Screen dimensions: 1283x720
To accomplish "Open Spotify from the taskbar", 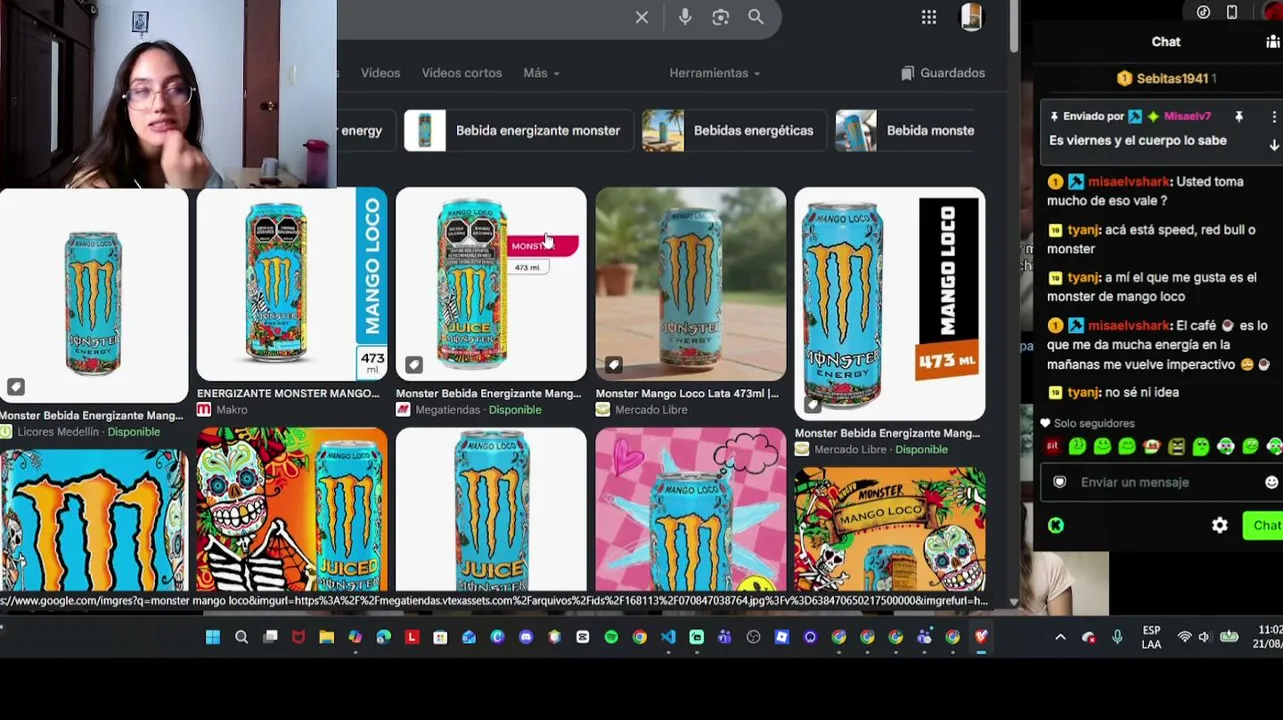I will (x=611, y=637).
